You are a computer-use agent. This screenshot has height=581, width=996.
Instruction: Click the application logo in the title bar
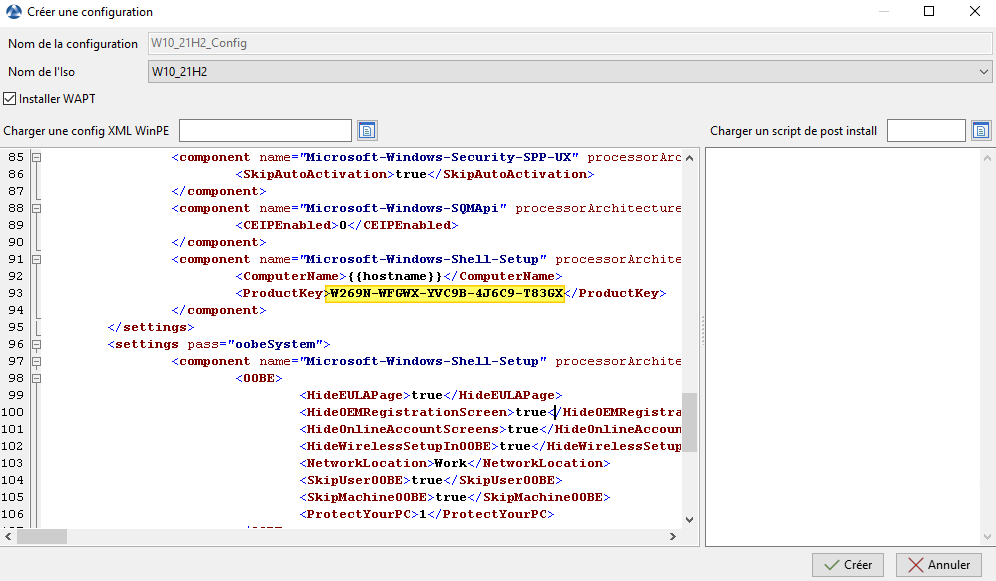coord(12,11)
